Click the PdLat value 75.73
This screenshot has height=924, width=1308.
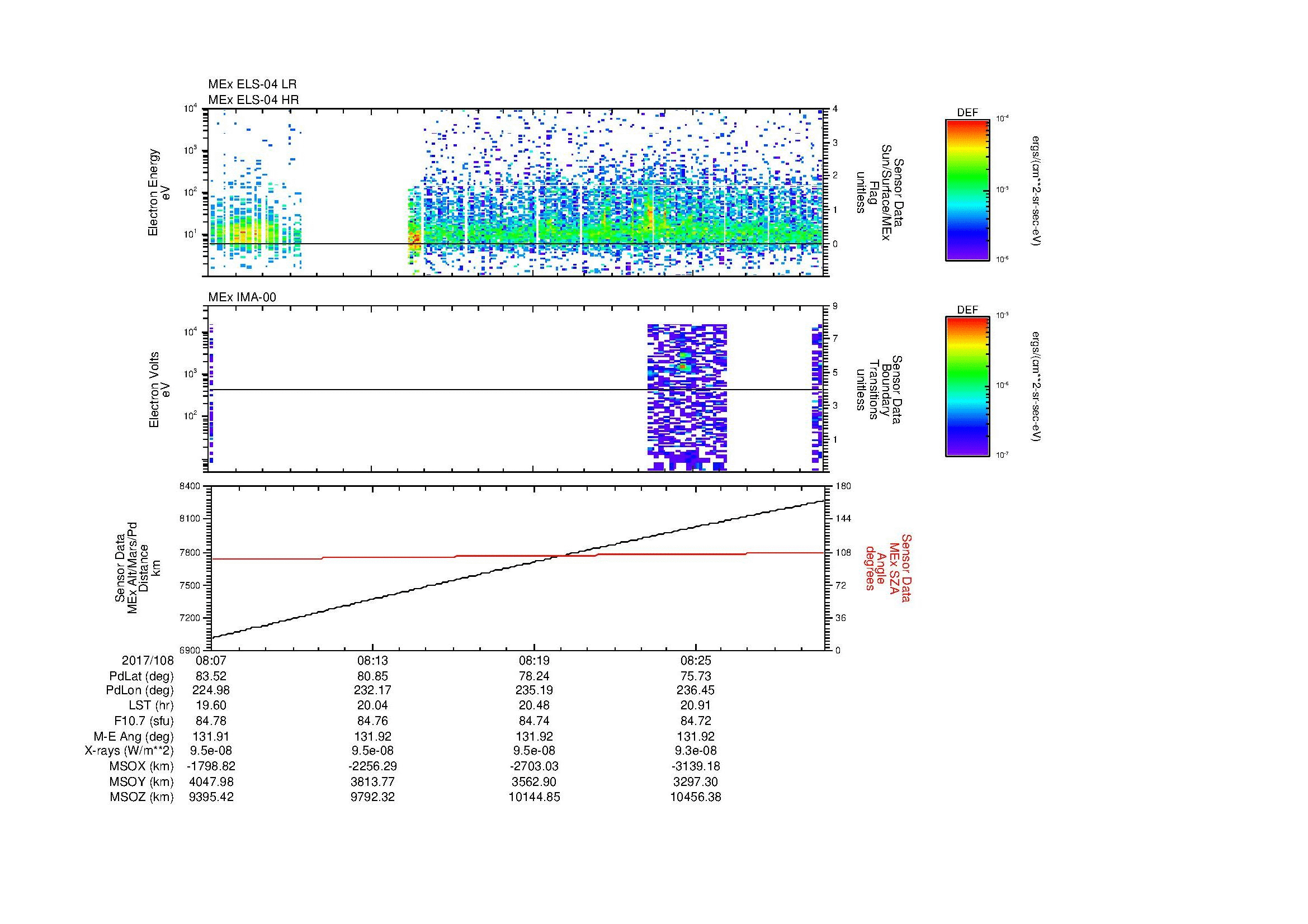(x=696, y=676)
